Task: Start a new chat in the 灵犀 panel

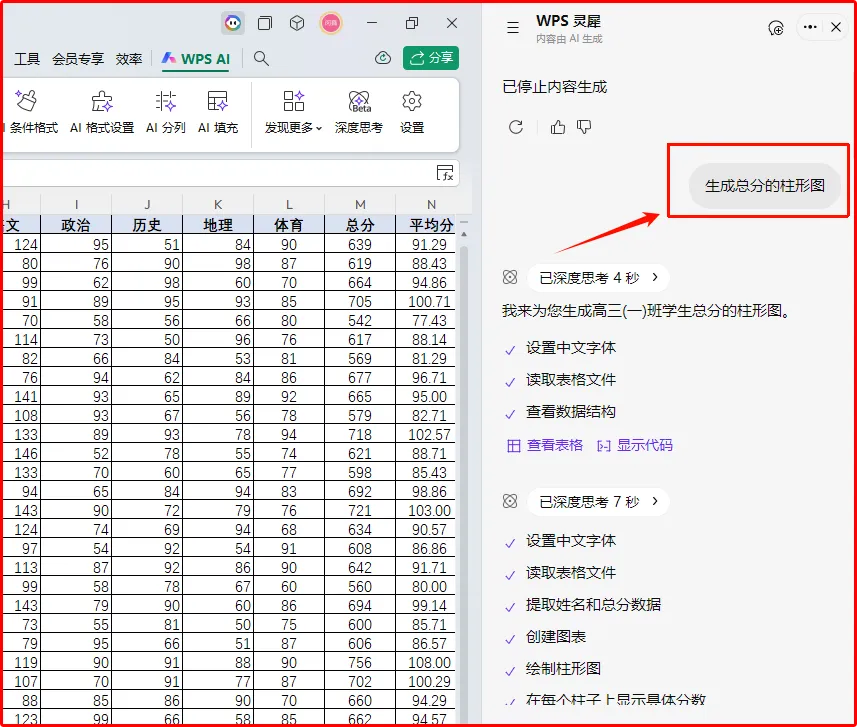Action: coord(776,27)
